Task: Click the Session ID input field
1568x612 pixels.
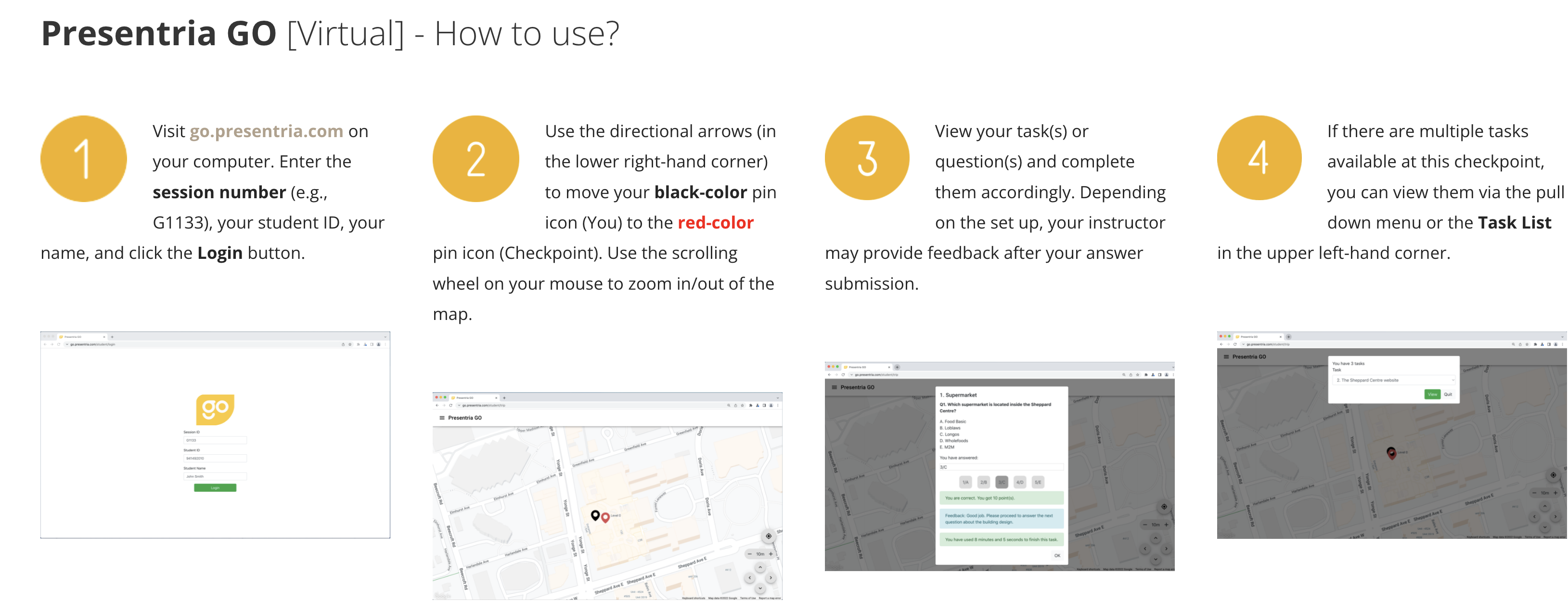Action: click(215, 440)
